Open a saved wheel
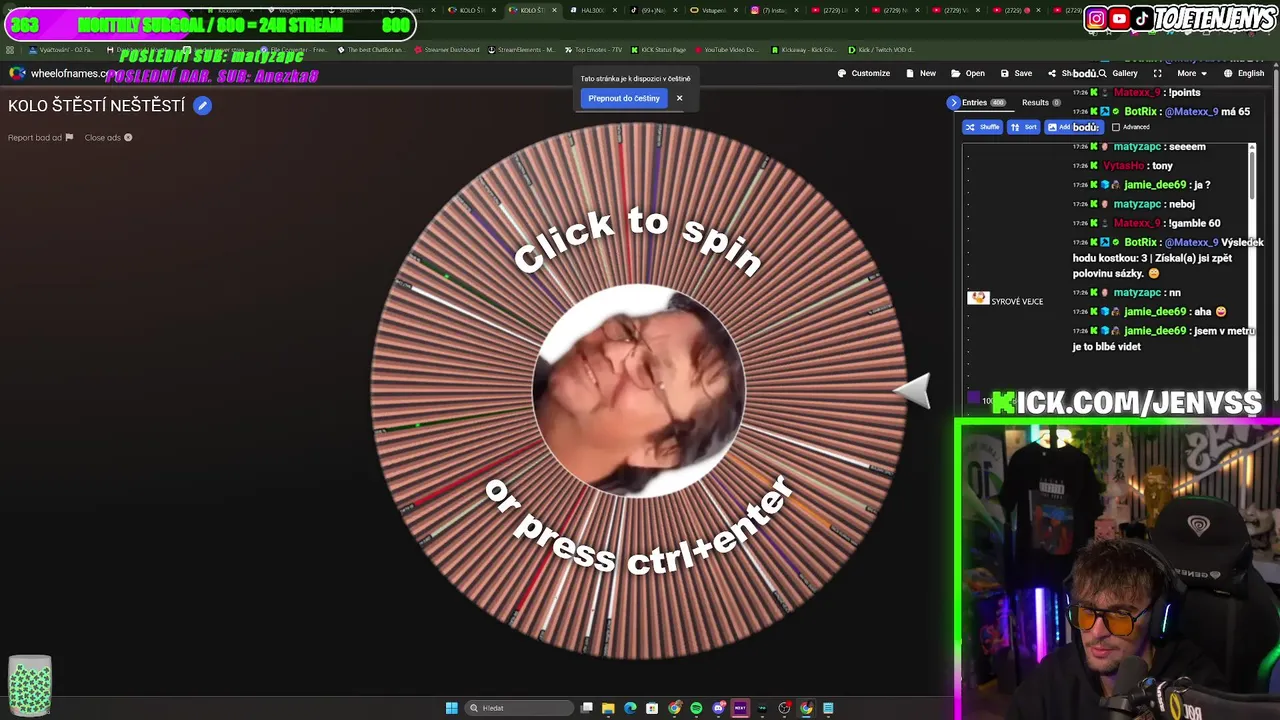The height and width of the screenshot is (720, 1280). click(x=967, y=73)
